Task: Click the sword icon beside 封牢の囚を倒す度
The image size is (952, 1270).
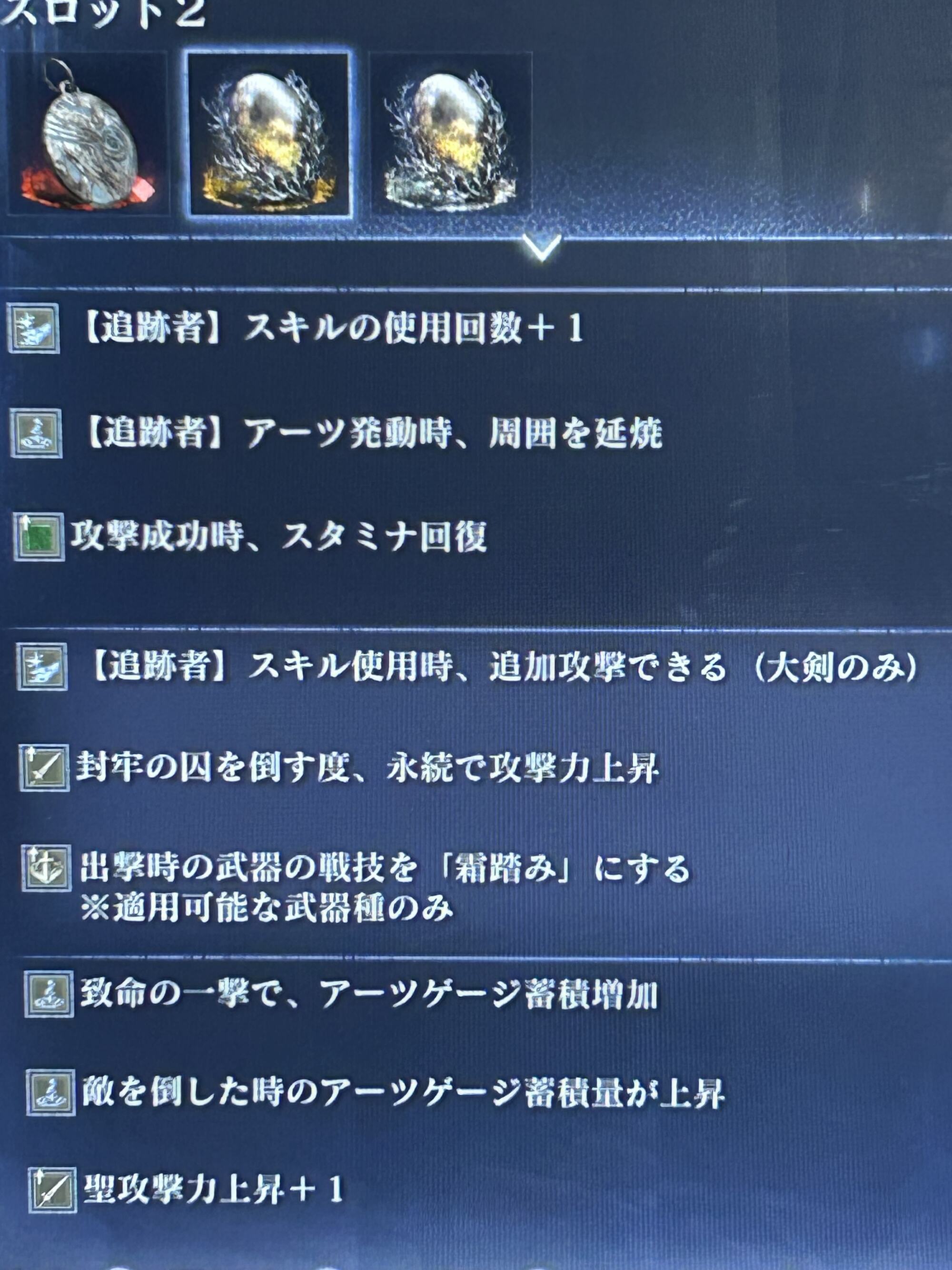Action: (44, 768)
